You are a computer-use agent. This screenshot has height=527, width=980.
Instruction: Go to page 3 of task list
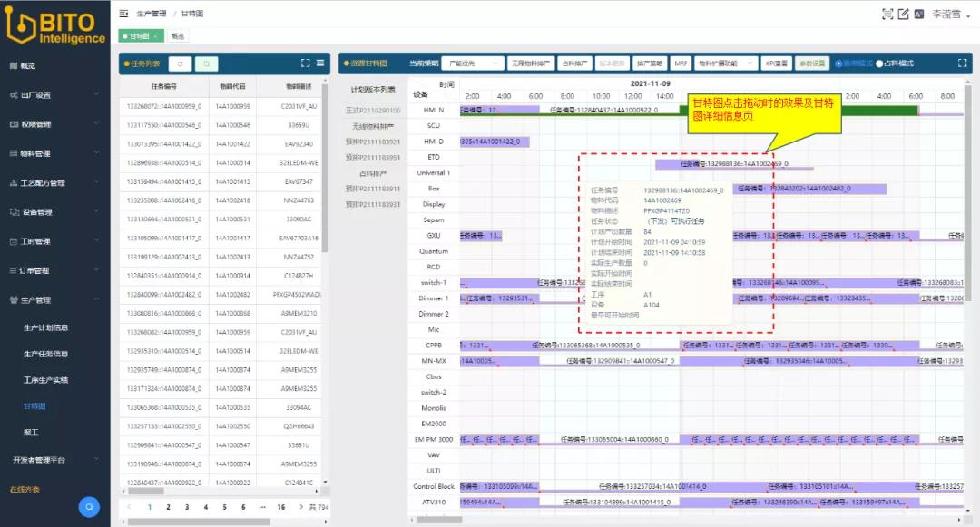[185, 507]
